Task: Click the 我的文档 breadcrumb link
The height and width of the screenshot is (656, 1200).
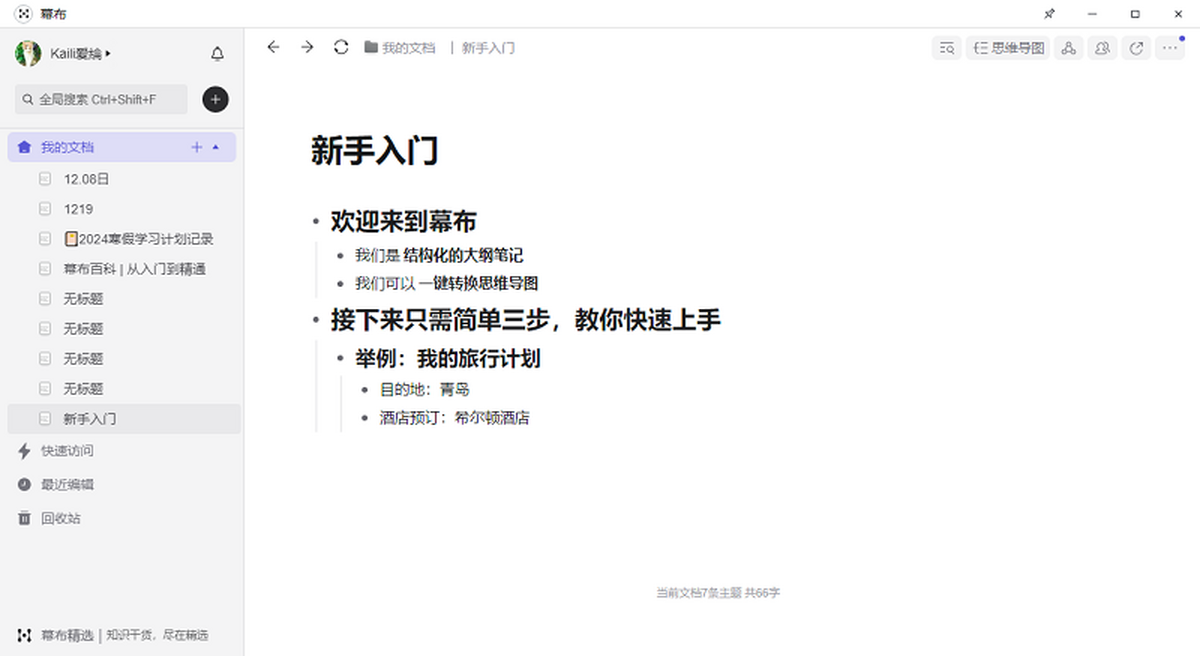Action: (408, 48)
